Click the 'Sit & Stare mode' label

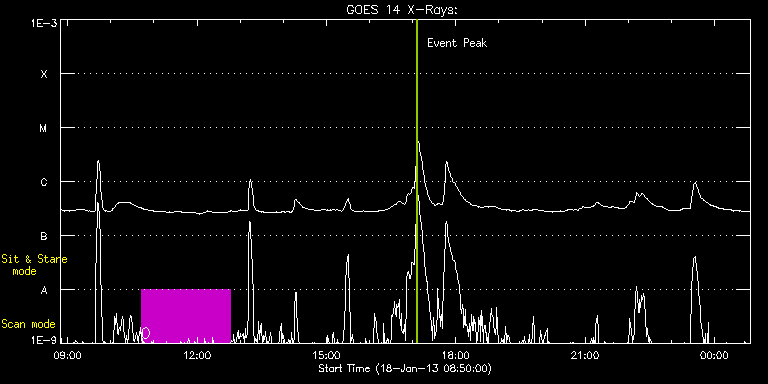point(34,265)
